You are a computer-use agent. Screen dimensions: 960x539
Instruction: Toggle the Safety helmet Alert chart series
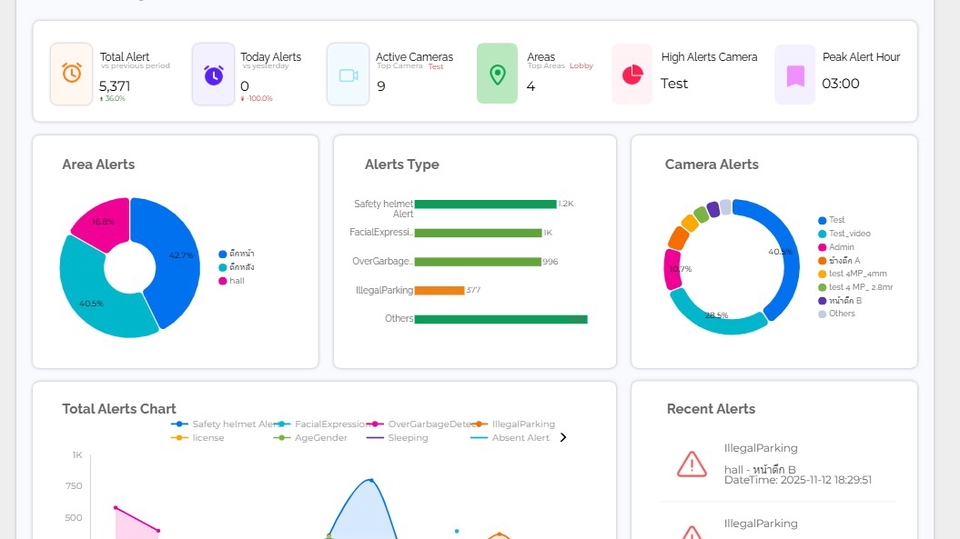coord(225,424)
